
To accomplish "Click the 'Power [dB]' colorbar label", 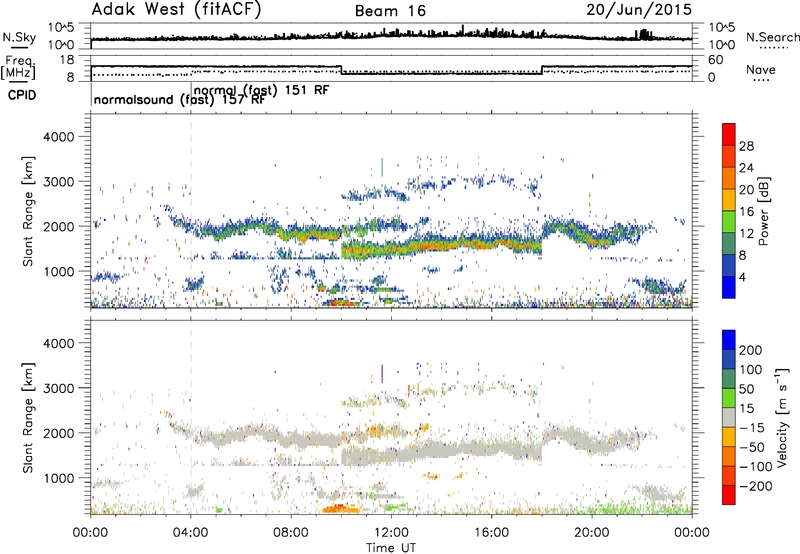I will click(764, 211).
